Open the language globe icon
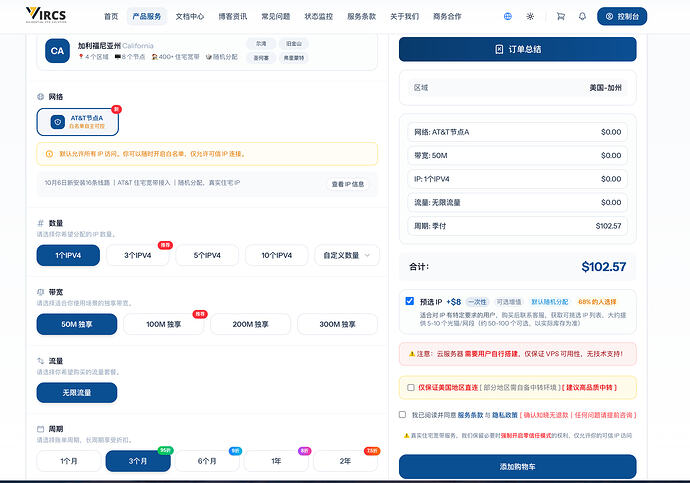The height and width of the screenshot is (483, 690). (507, 16)
